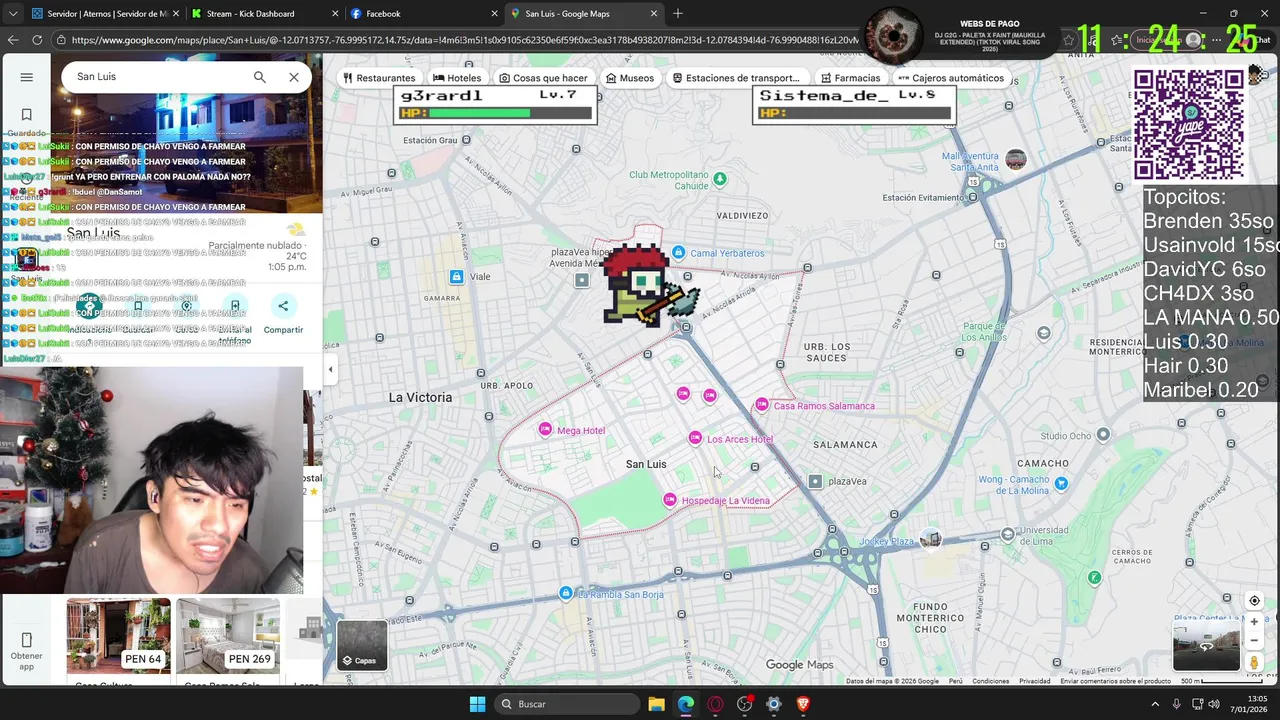This screenshot has width=1280, height=720.
Task: Click the Hospedaje La Videna pin
Action: pos(670,500)
